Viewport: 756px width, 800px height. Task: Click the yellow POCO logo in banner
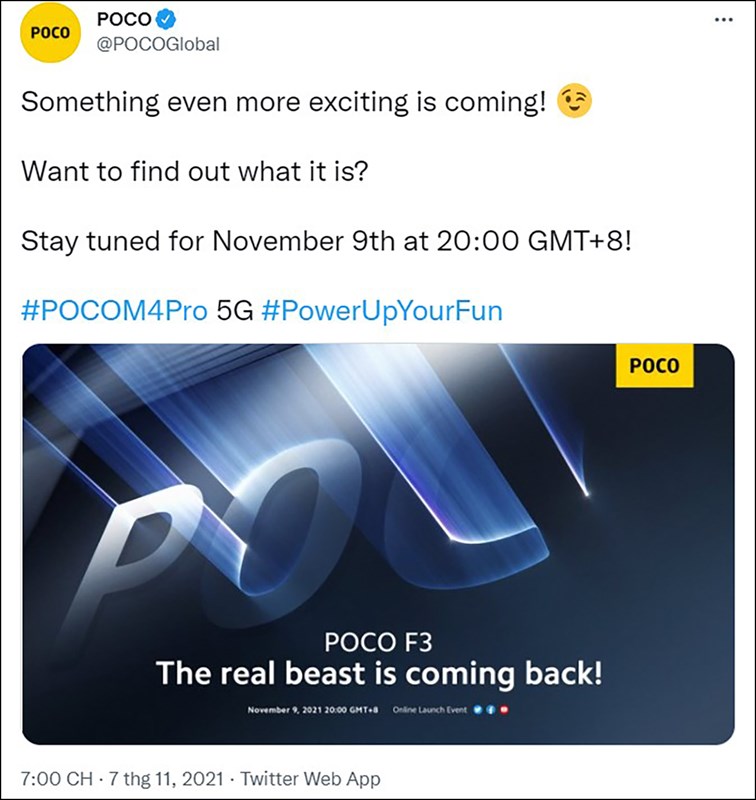tap(654, 366)
